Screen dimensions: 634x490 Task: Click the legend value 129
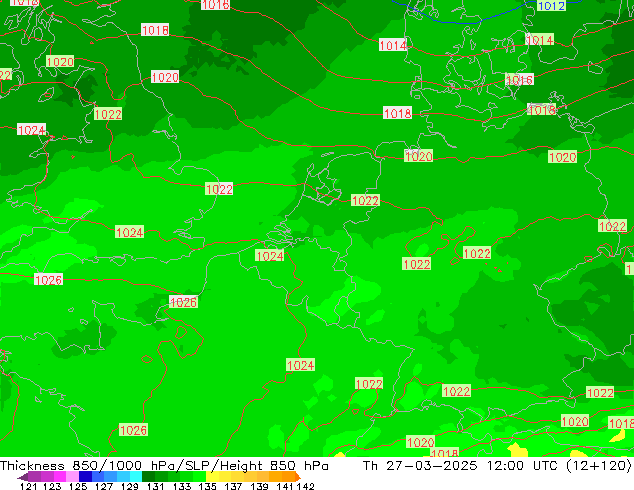(129, 486)
